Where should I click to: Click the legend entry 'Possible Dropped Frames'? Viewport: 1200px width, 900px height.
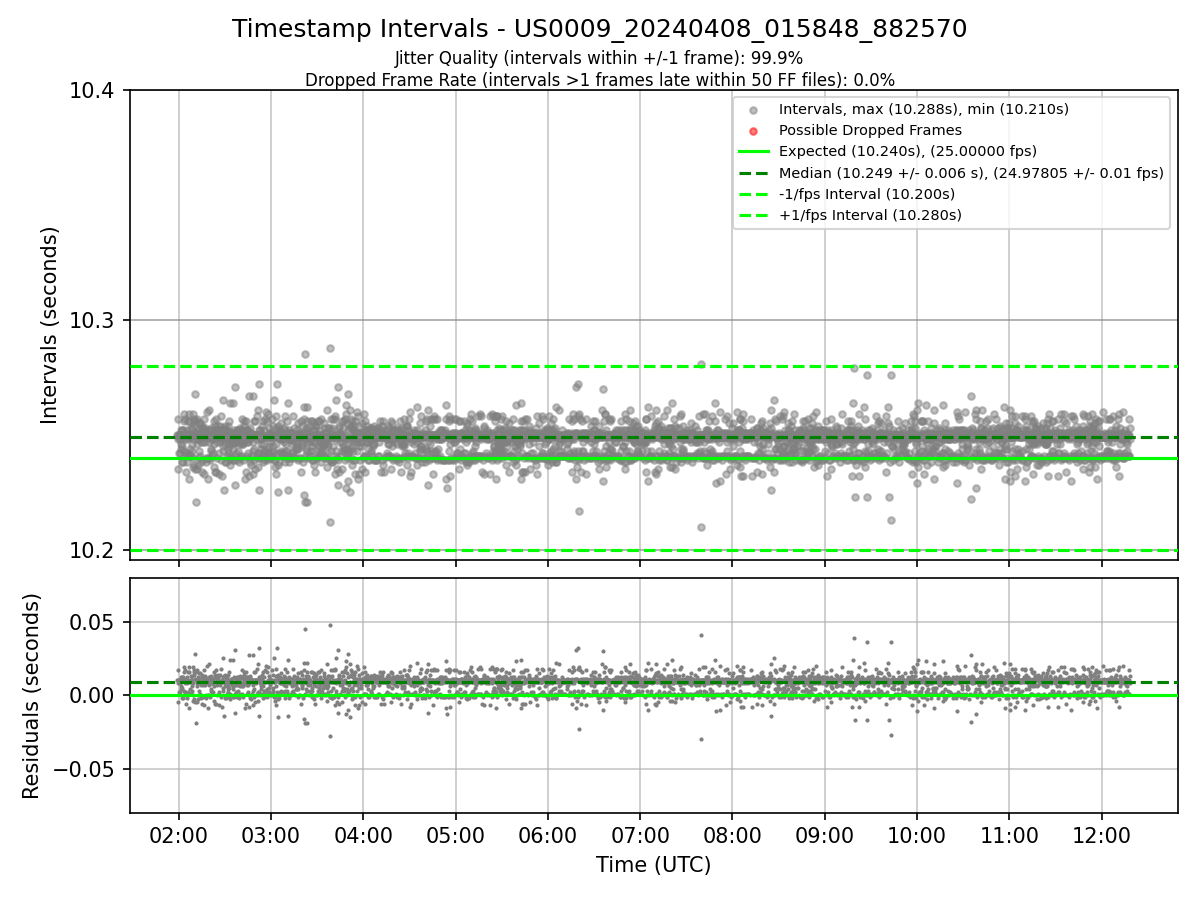870,130
